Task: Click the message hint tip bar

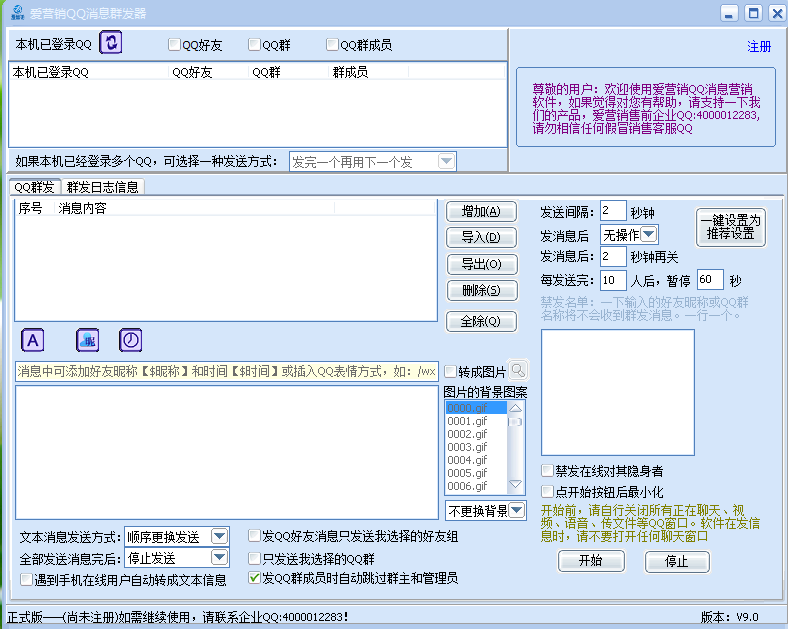Action: (227, 371)
